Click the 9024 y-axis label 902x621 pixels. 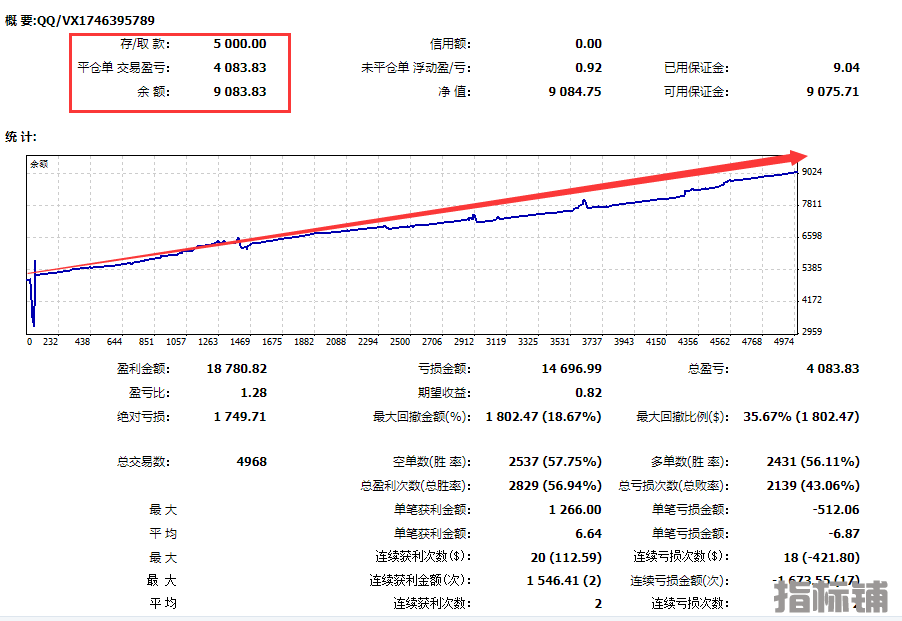[812, 172]
